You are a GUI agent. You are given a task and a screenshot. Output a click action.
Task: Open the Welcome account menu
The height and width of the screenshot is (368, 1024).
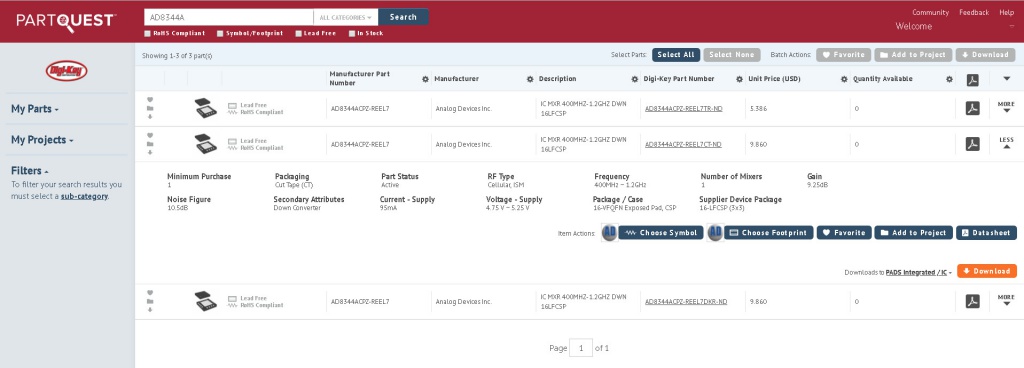[914, 26]
